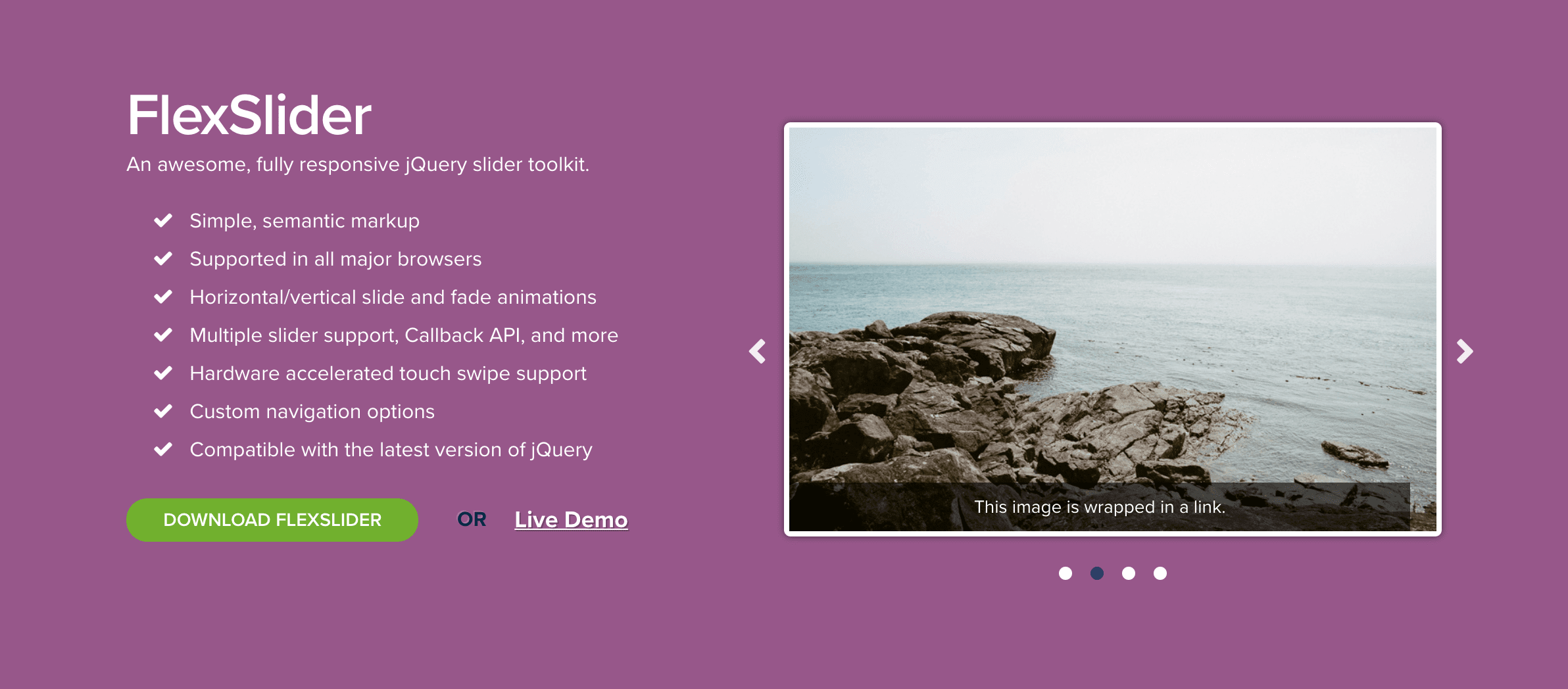Click the checkmark beside 'Compatible with the latest version of jQuery'
The width and height of the screenshot is (1568, 689).
pyautogui.click(x=163, y=450)
